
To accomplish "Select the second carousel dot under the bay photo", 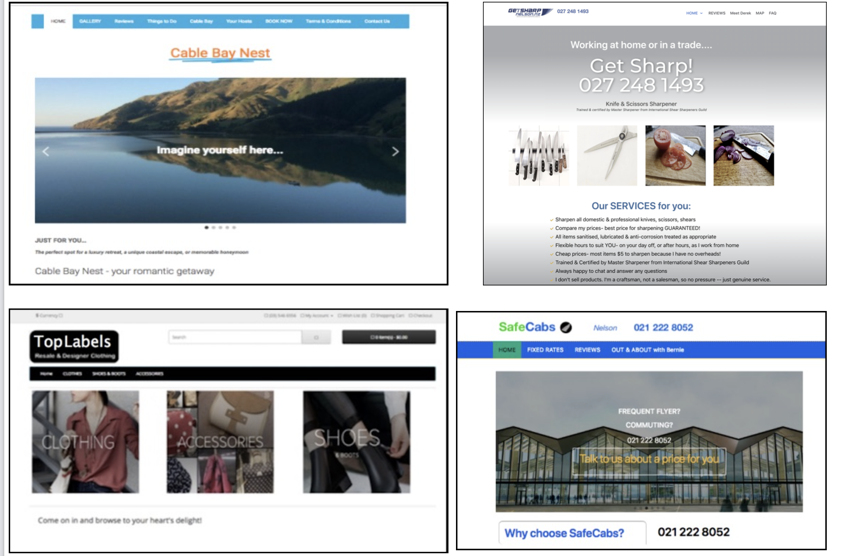I will (x=213, y=228).
